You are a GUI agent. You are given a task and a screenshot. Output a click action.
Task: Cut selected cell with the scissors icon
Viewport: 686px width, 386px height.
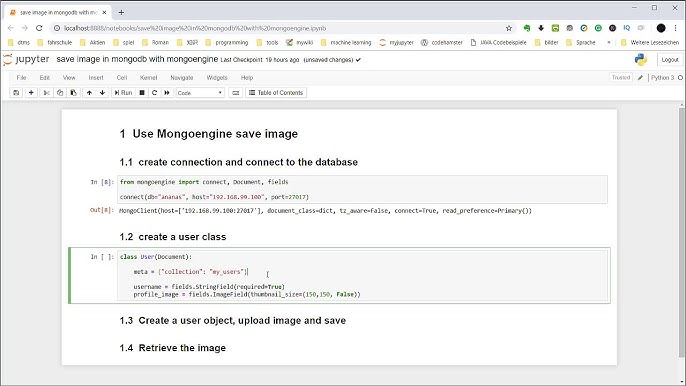[x=46, y=93]
